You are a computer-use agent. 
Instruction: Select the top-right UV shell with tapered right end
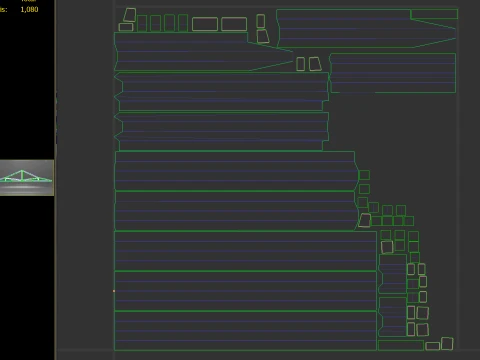pyautogui.click(x=367, y=29)
